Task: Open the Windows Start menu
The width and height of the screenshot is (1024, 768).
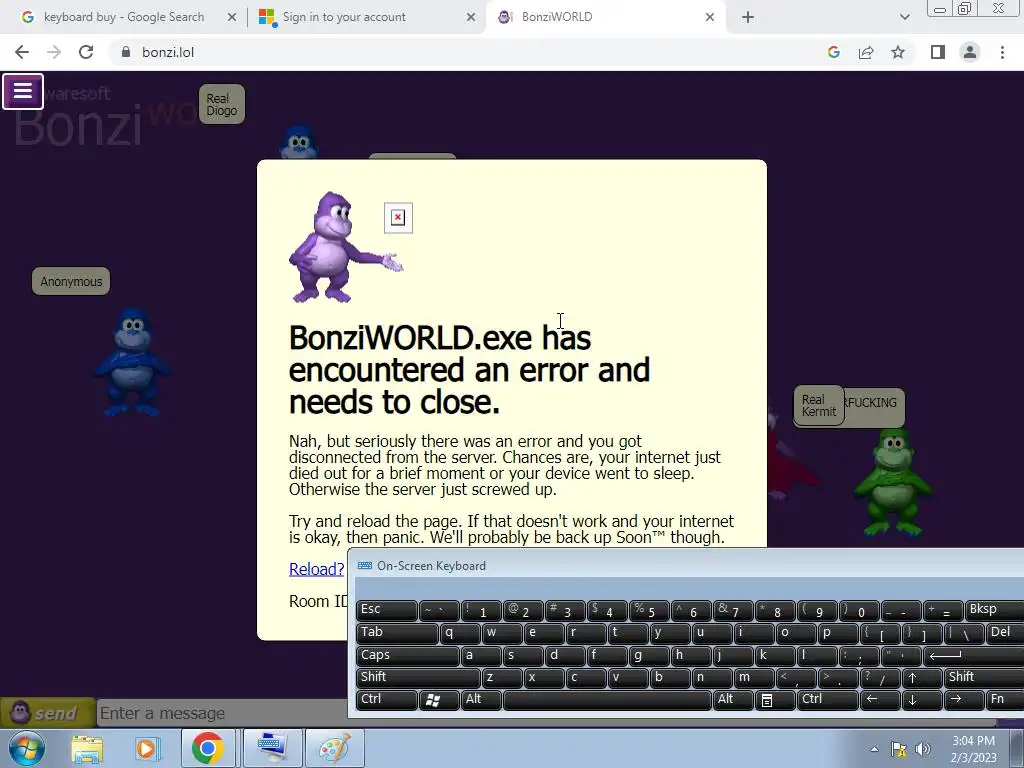Action: 26,748
